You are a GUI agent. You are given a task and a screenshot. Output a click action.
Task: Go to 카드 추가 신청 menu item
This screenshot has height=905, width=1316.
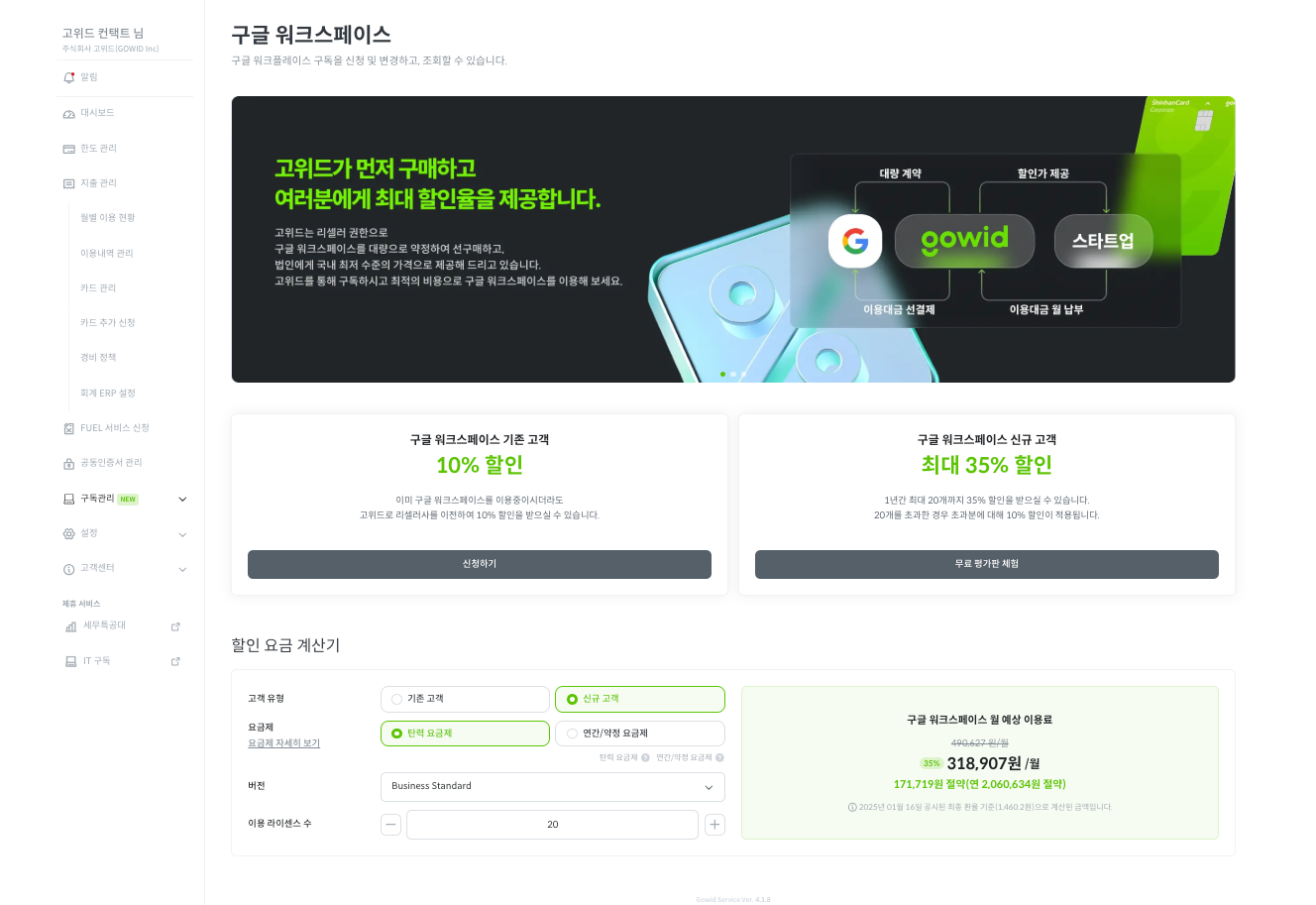(x=108, y=323)
